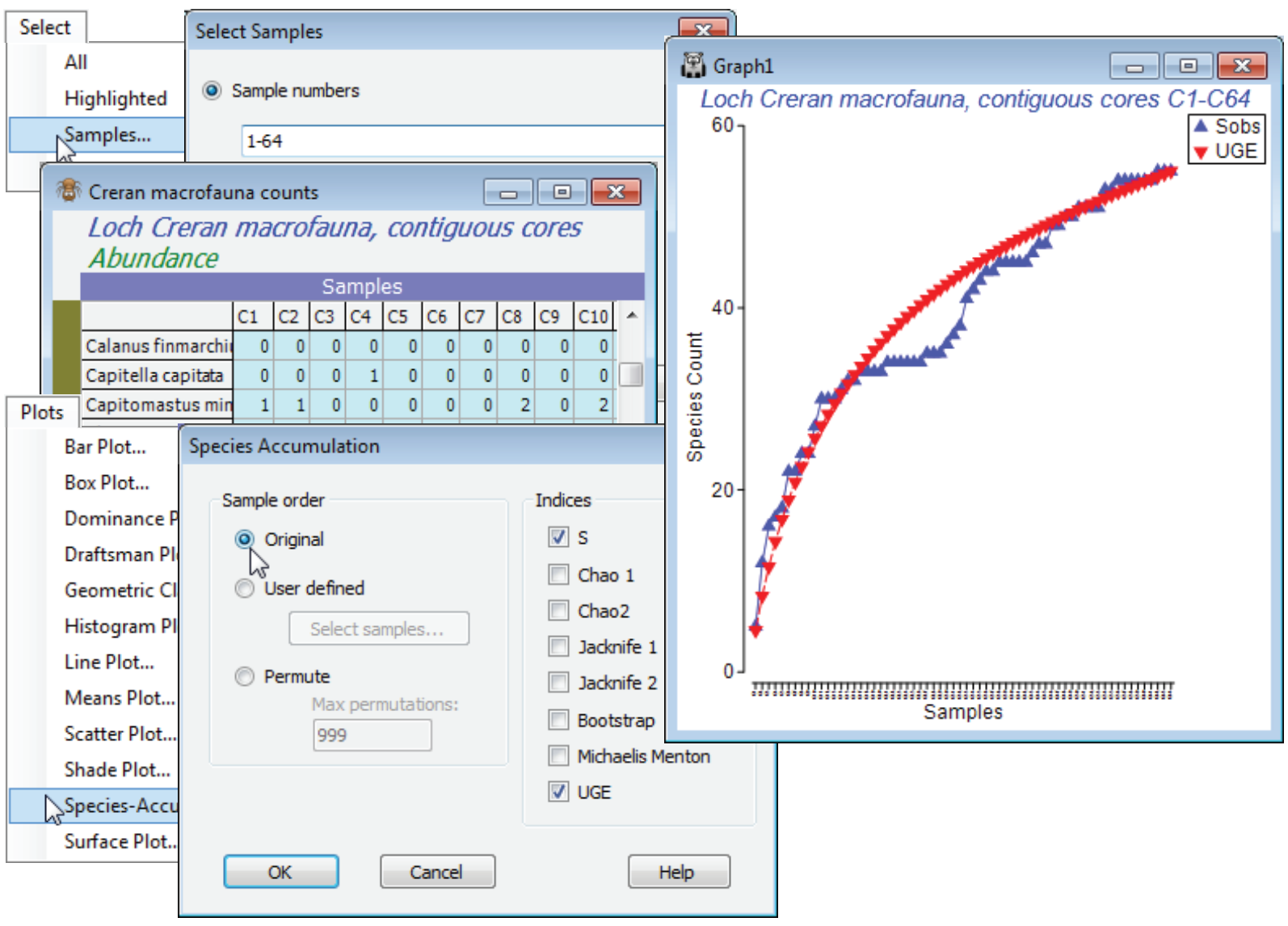Close the Select Samples dialog
This screenshot has height=926, width=1288.
[703, 29]
